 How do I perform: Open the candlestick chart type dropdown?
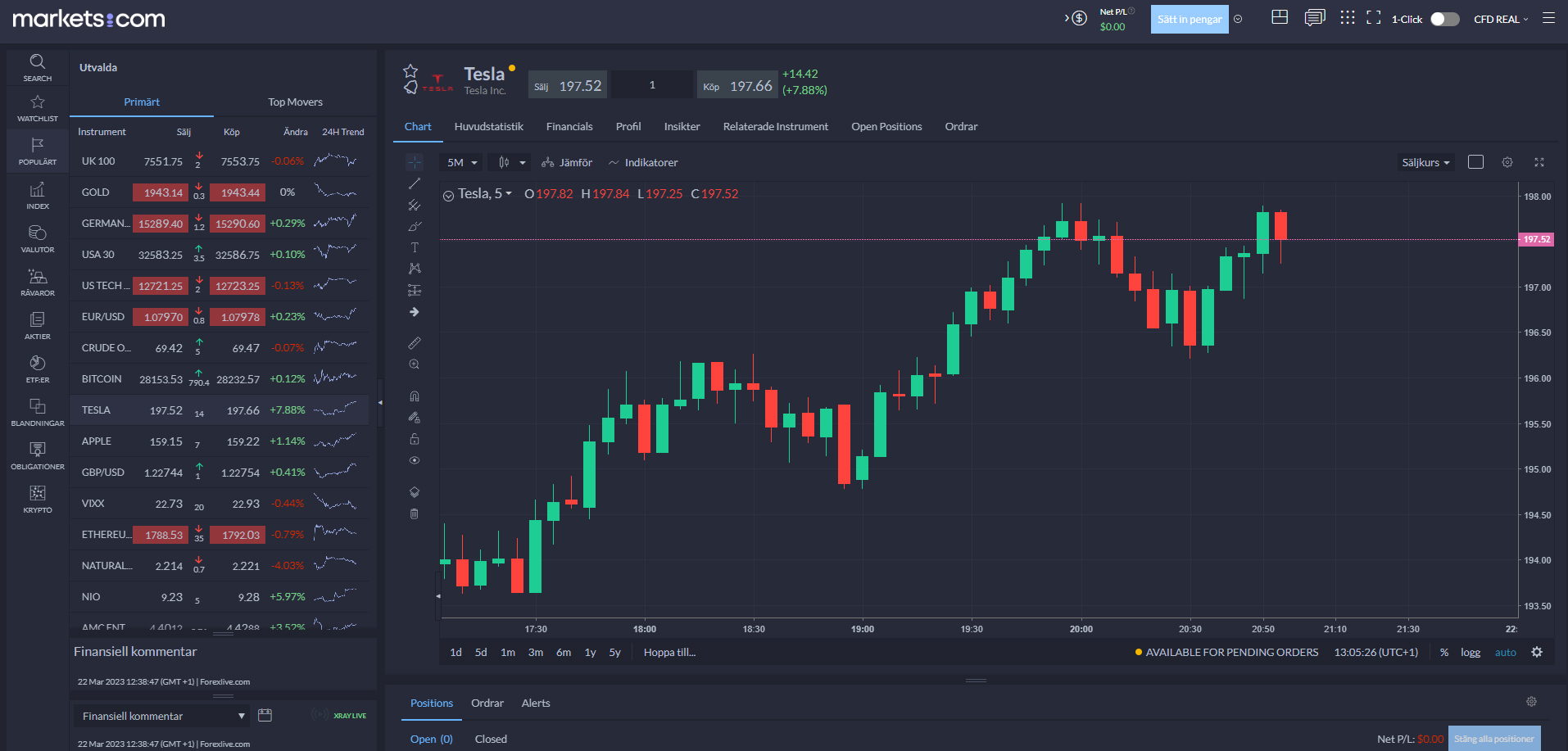click(x=511, y=162)
